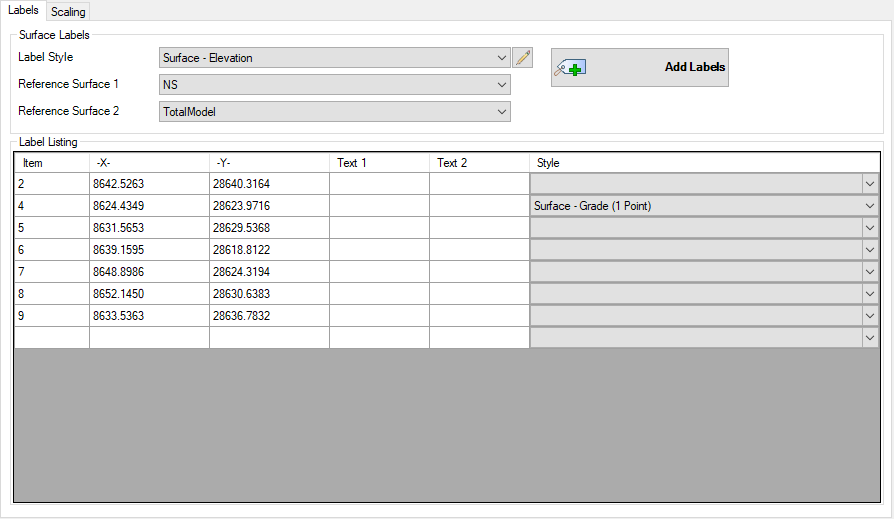The width and height of the screenshot is (894, 519).
Task: Click the -X- column header
Action: 149,162
